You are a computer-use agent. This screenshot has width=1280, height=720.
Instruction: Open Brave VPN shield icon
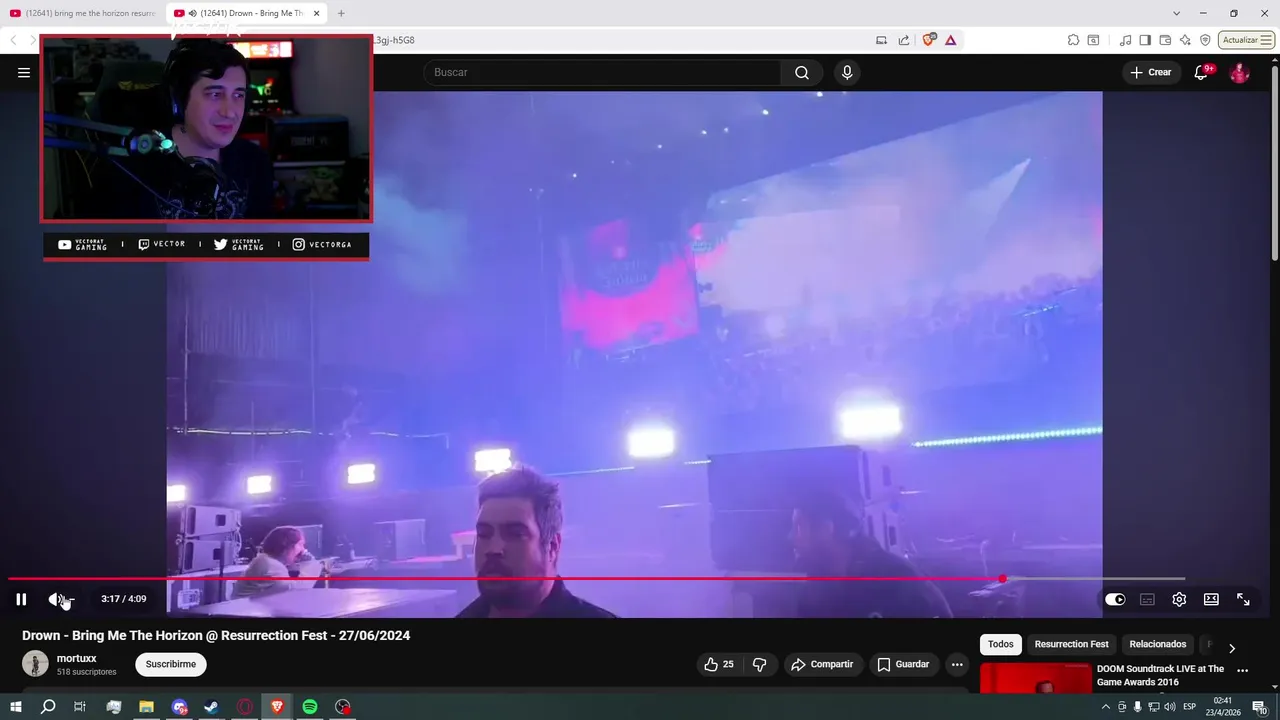1205,40
